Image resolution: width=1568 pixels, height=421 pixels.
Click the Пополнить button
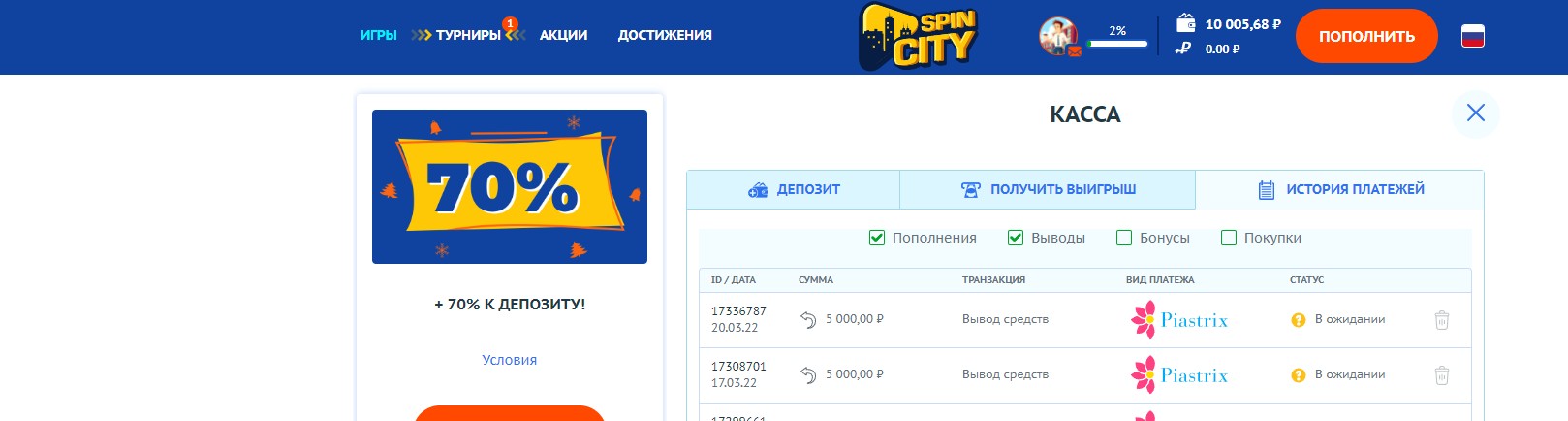click(1366, 36)
